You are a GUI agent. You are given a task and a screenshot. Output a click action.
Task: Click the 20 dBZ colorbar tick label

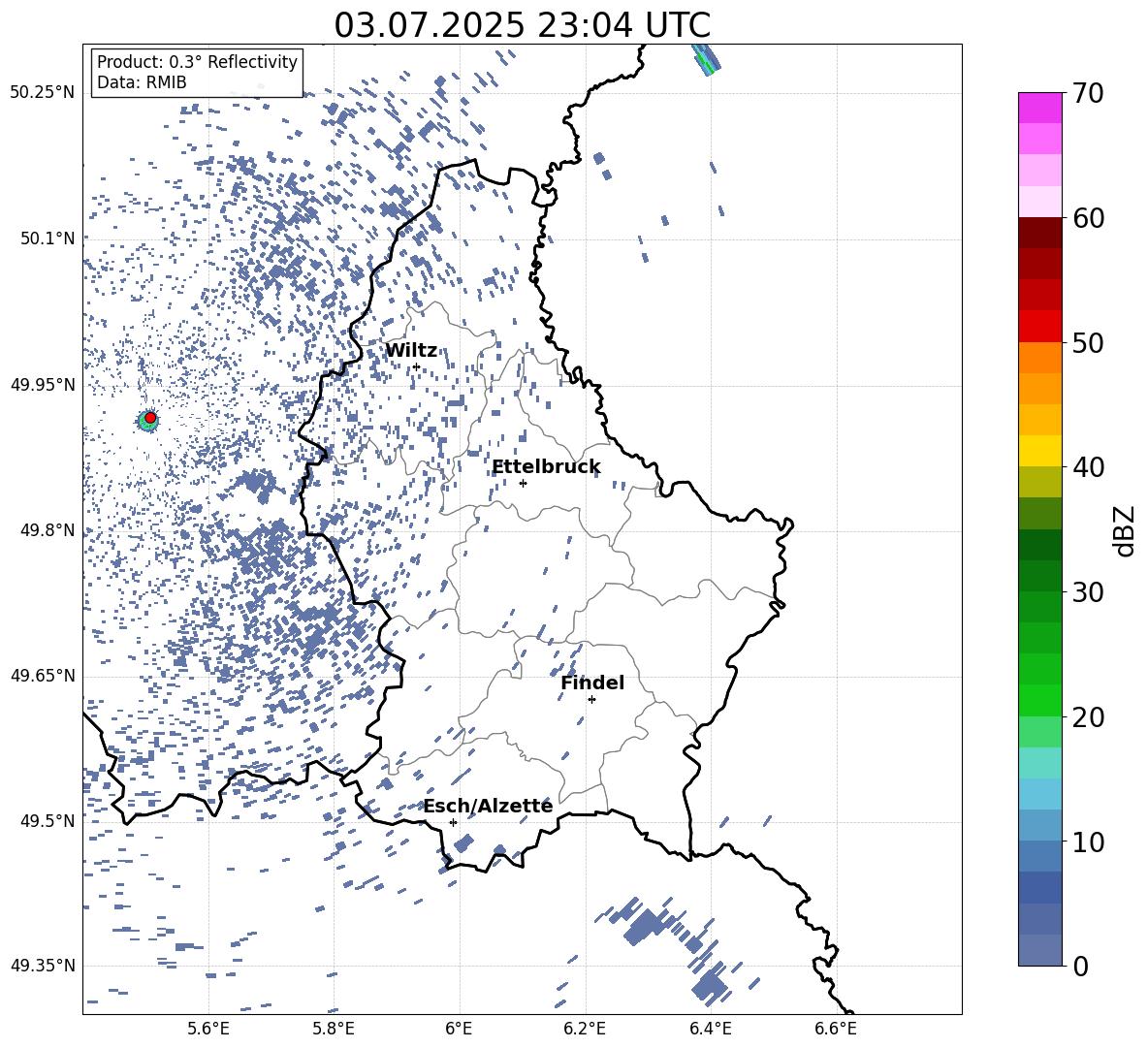[x=1088, y=716]
